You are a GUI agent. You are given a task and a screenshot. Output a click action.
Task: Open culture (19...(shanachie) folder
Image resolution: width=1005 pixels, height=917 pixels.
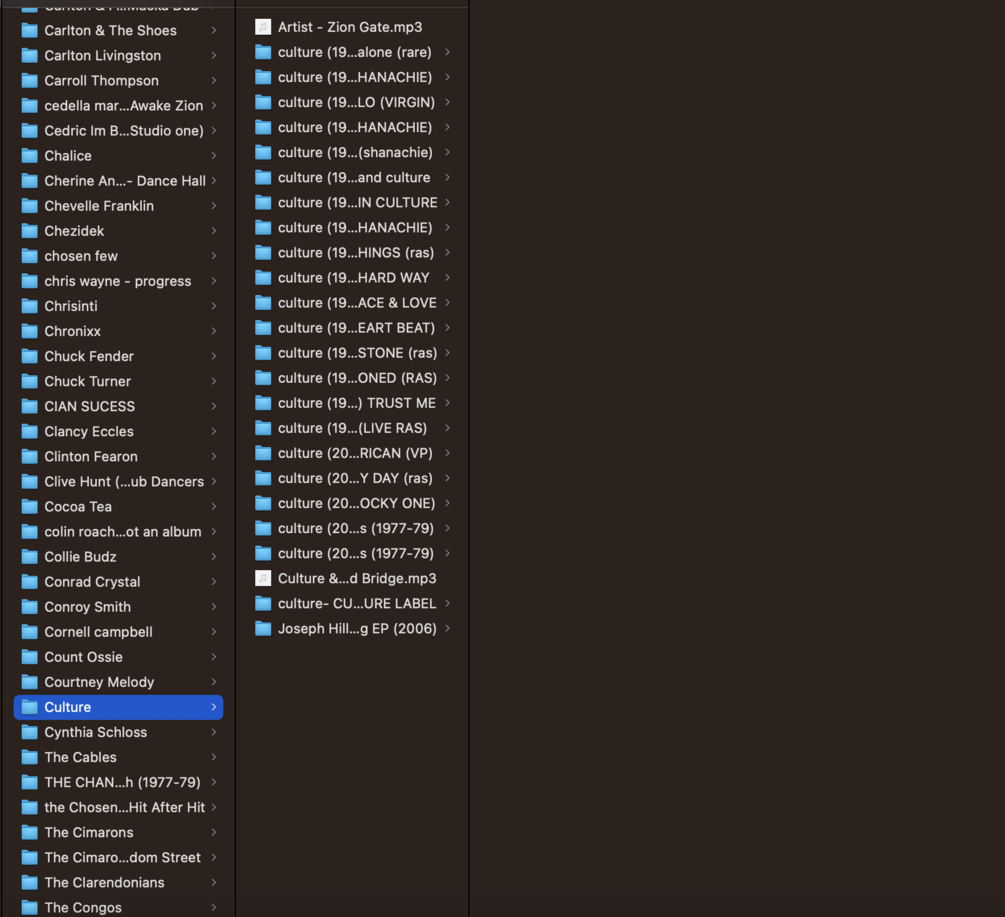point(353,153)
